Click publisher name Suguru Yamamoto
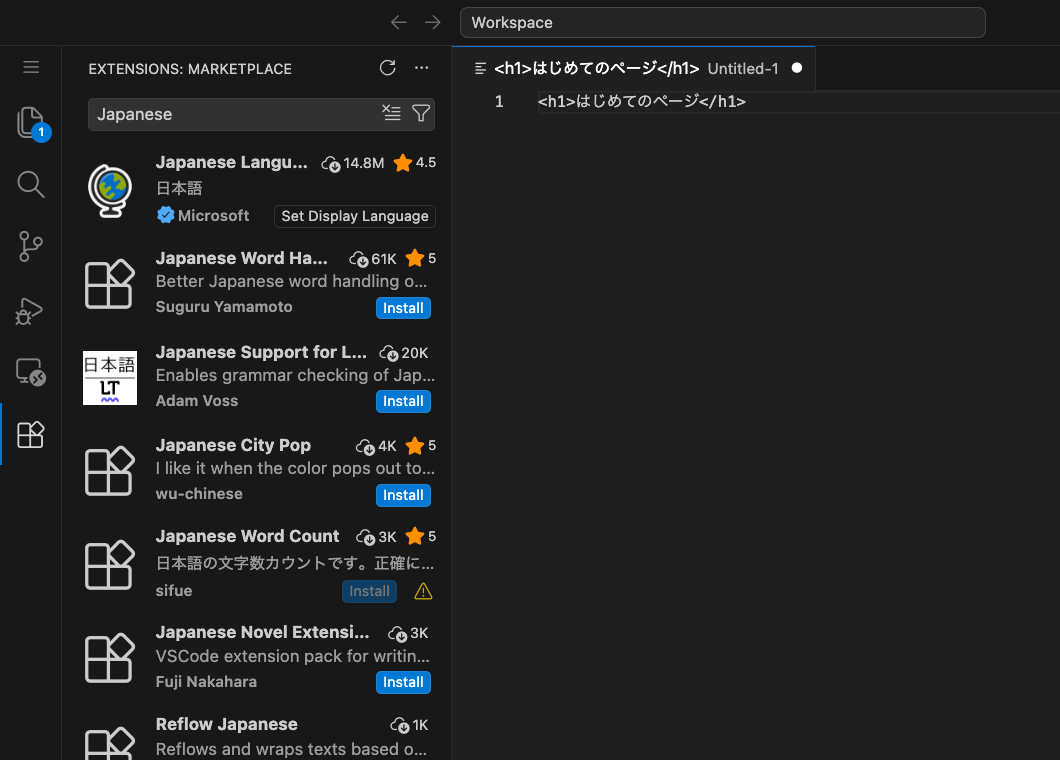Image resolution: width=1060 pixels, height=760 pixels. point(224,307)
